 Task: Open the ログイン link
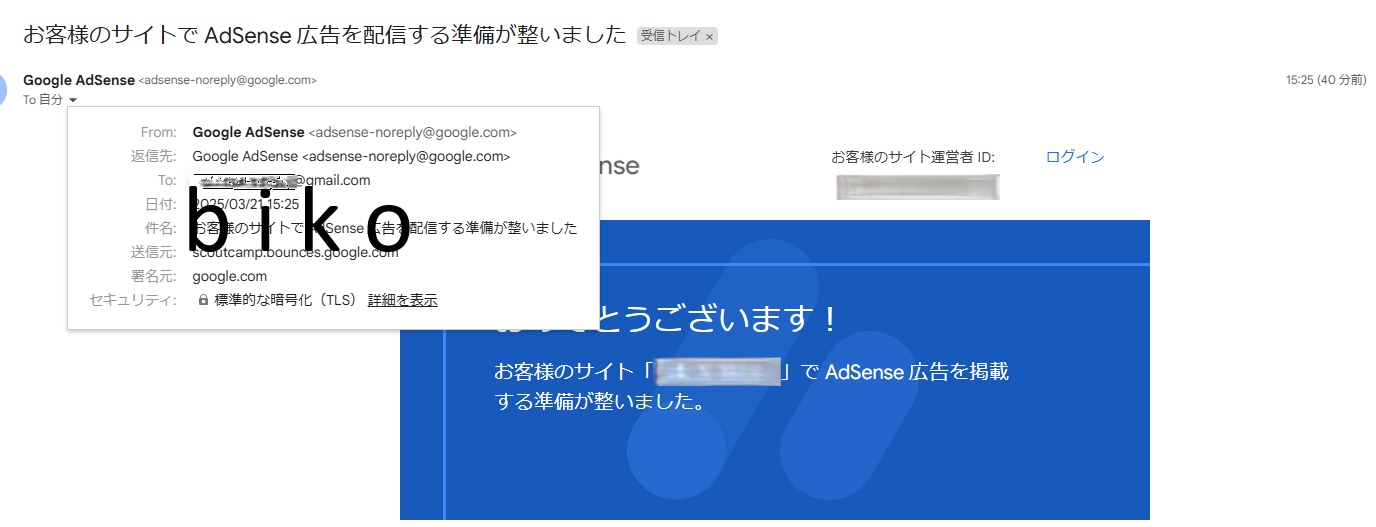[1075, 157]
